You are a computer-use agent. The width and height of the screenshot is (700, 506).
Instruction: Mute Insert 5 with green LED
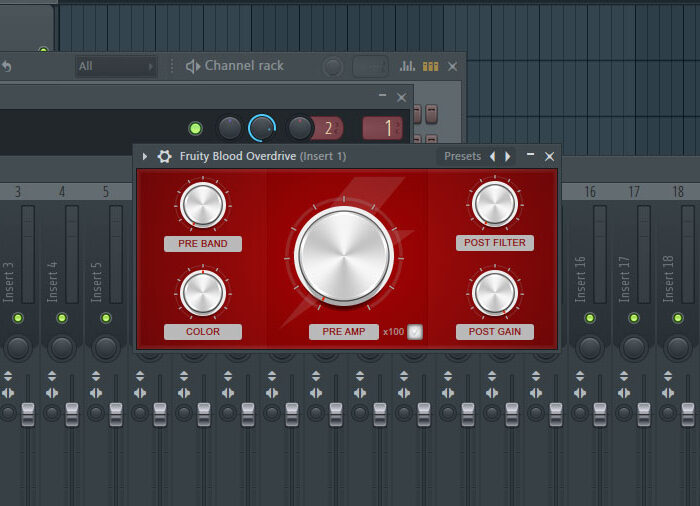point(106,318)
